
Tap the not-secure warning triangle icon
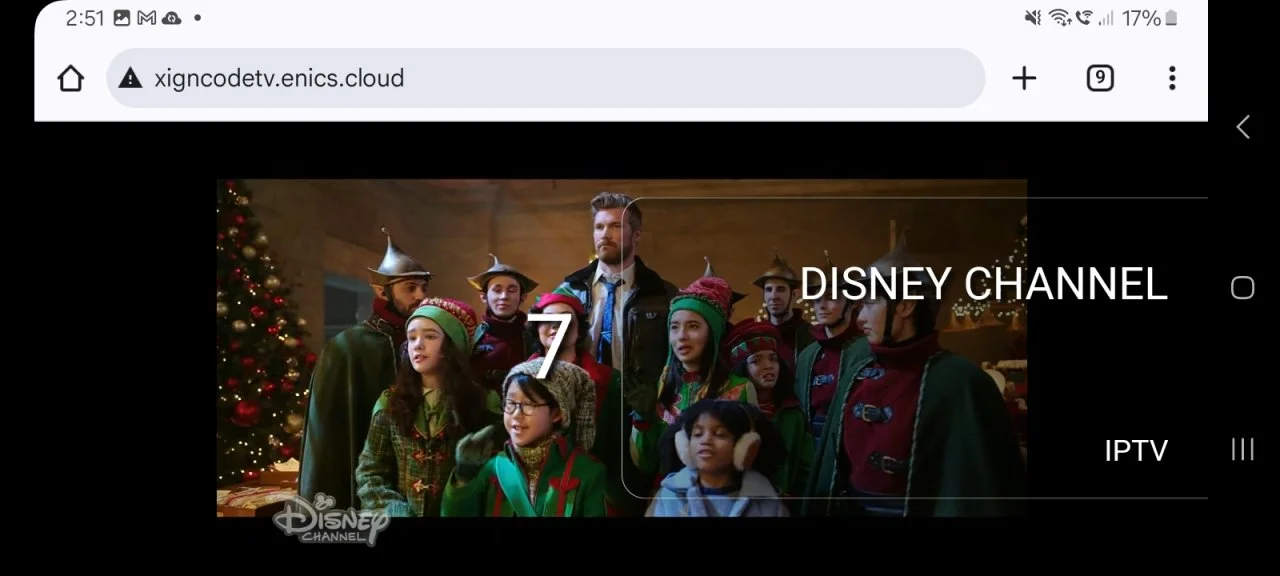click(x=130, y=78)
